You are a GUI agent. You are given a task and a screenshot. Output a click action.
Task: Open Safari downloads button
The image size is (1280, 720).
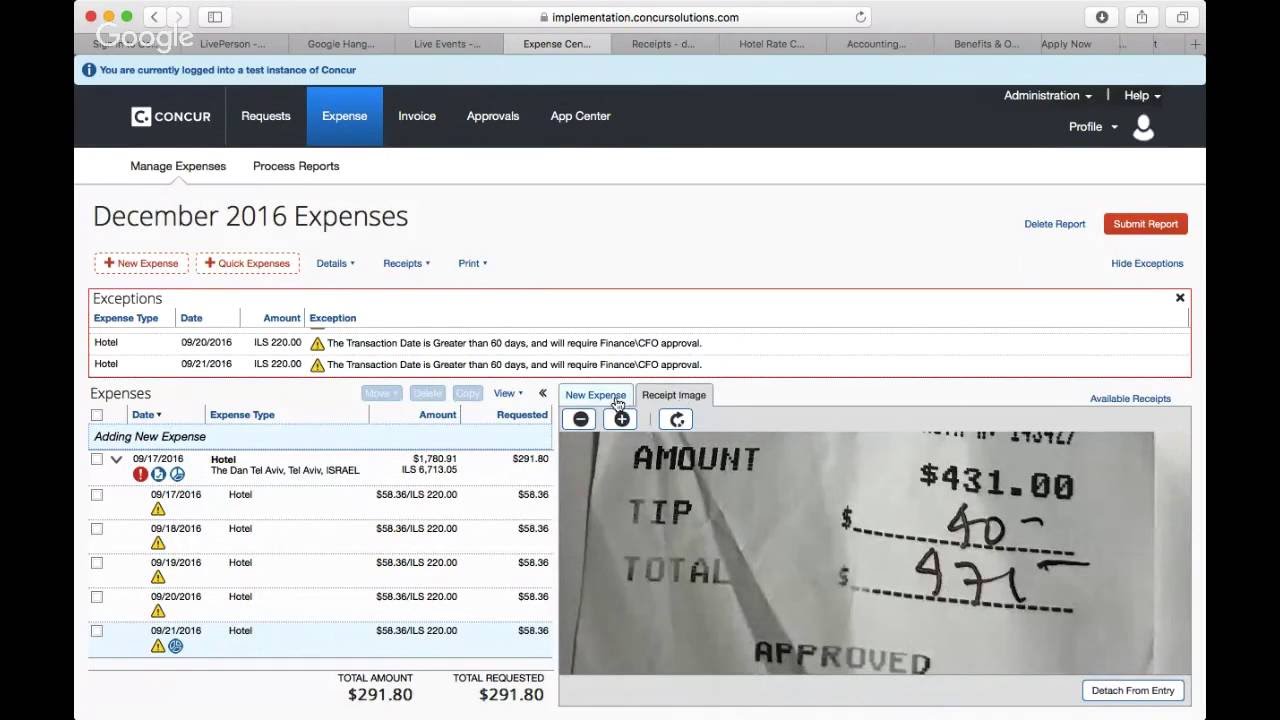[1102, 17]
